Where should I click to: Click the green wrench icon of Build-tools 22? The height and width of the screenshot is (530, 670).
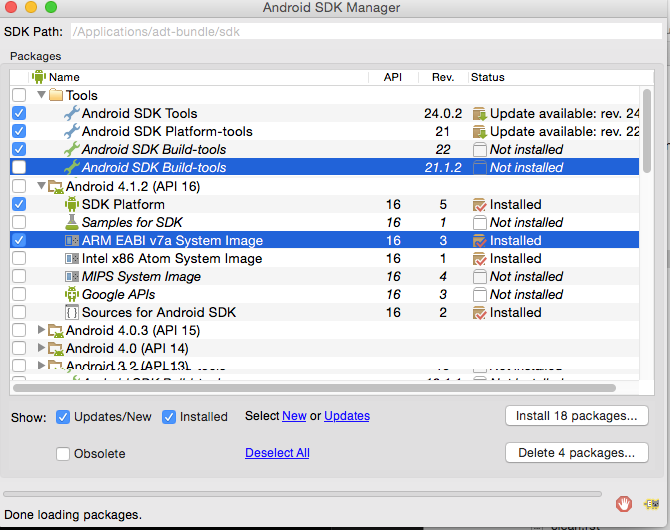tap(72, 149)
